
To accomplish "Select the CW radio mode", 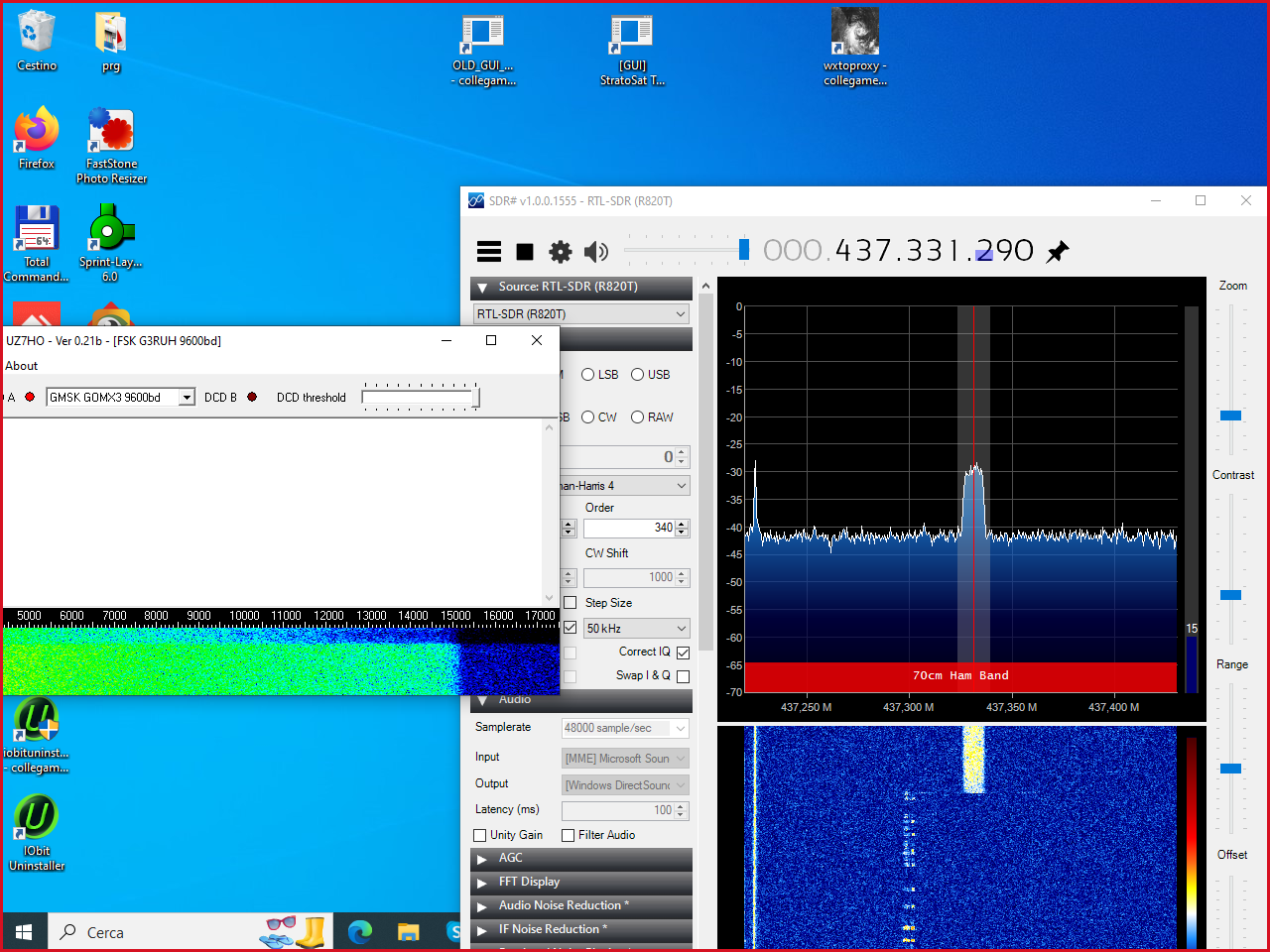I will click(588, 417).
